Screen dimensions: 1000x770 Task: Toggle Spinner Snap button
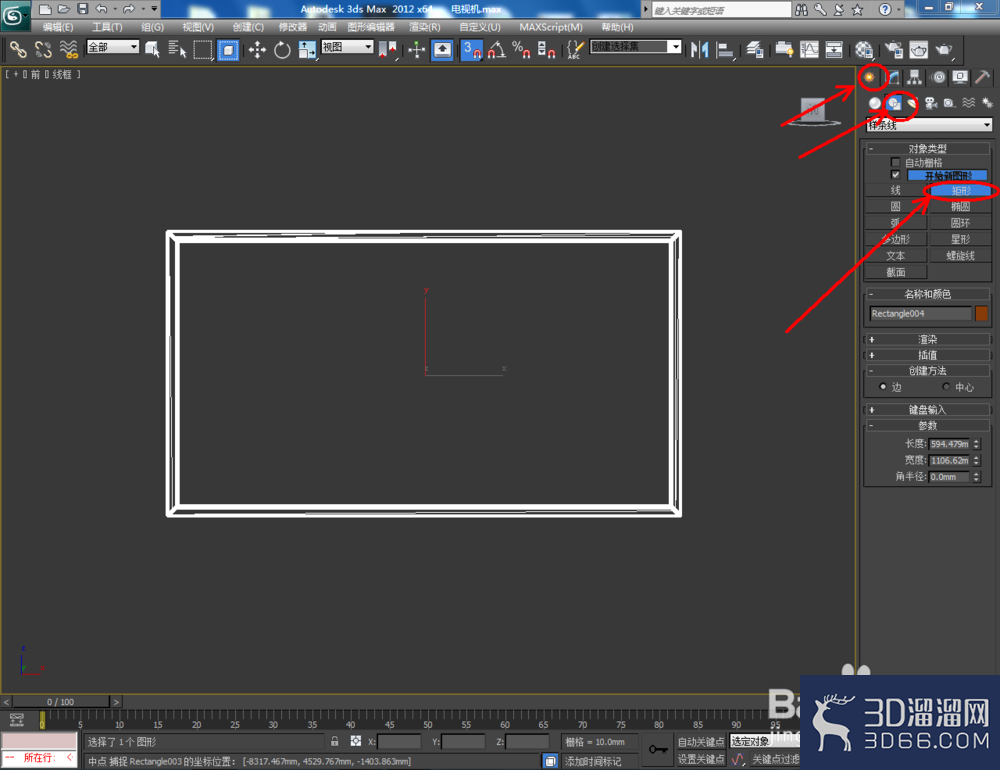pyautogui.click(x=546, y=49)
